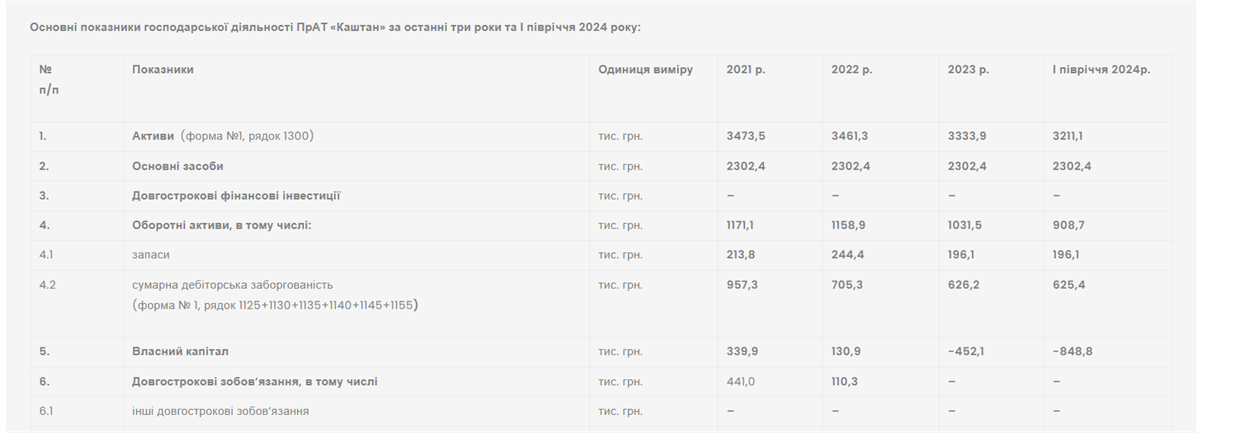Select the -848,8 equity value
Screen dimensions: 1250x433
pos(1072,352)
